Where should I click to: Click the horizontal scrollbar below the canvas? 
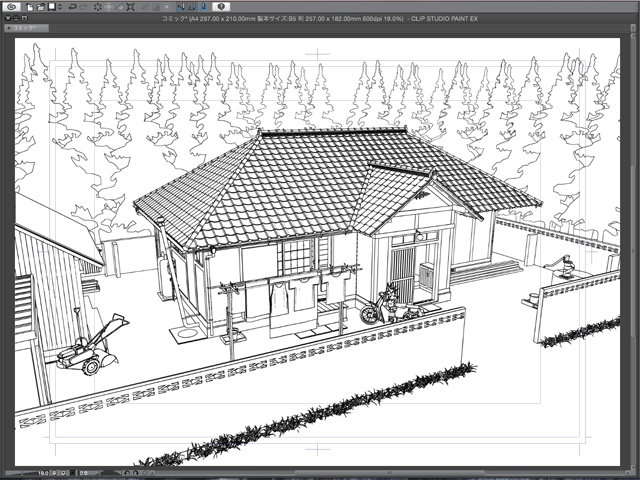click(388, 473)
